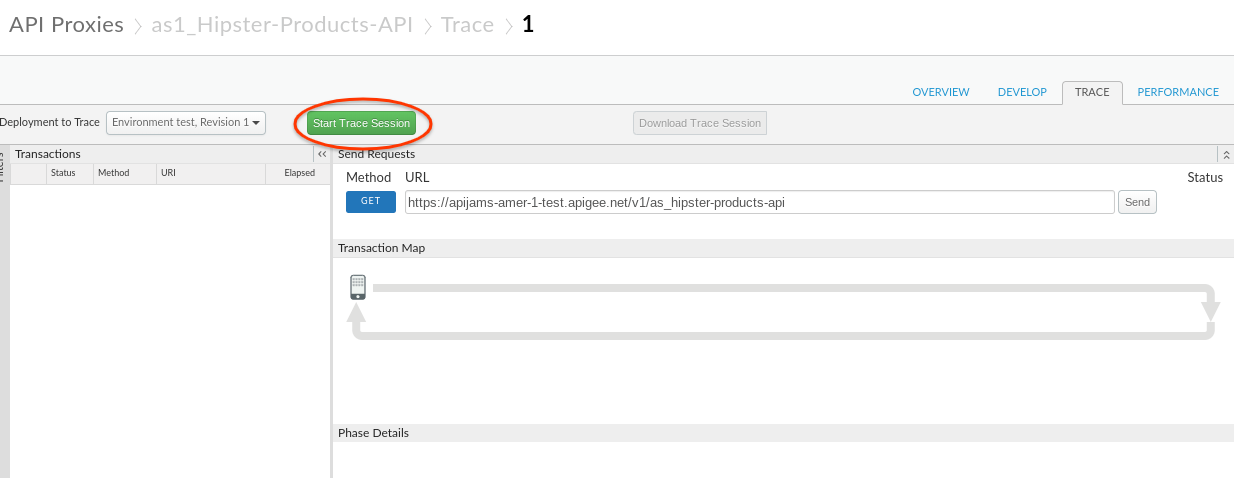Click the Trace breadcrumb link
1236x481 pixels.
point(467,25)
